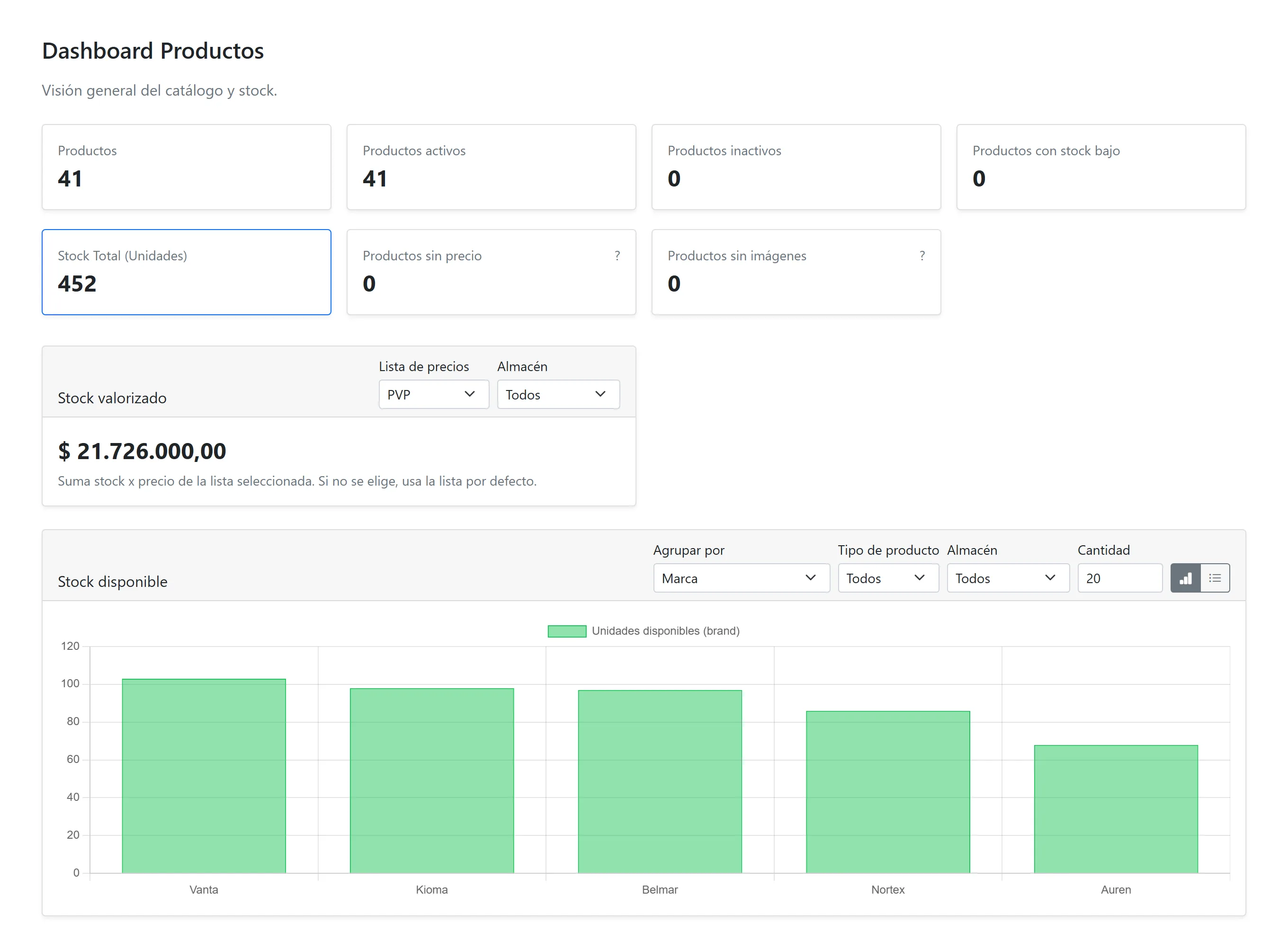Click the Stock valorizado title
The width and height of the screenshot is (1288, 931).
pos(112,398)
